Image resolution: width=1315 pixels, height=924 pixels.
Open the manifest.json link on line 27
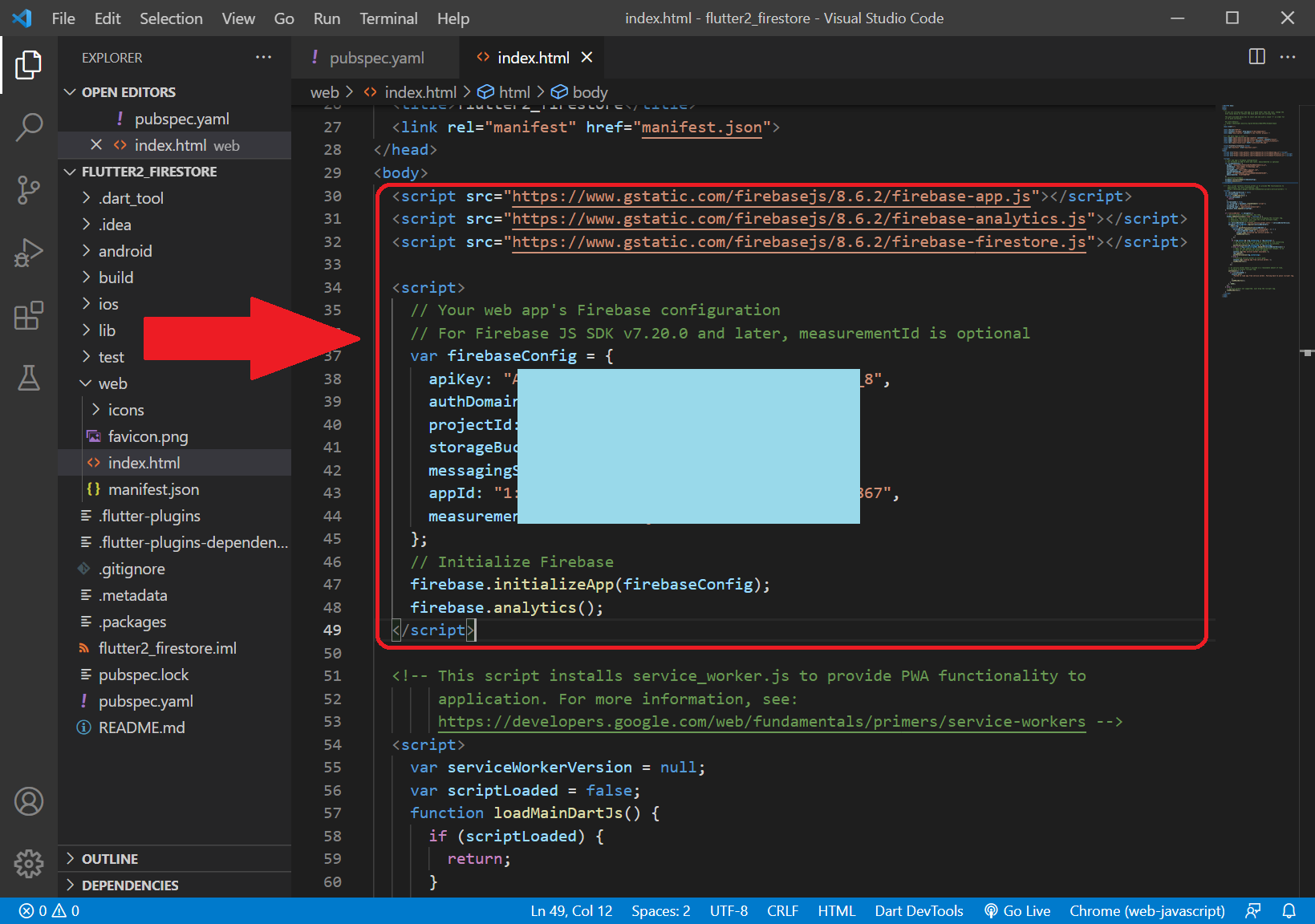[x=701, y=128]
